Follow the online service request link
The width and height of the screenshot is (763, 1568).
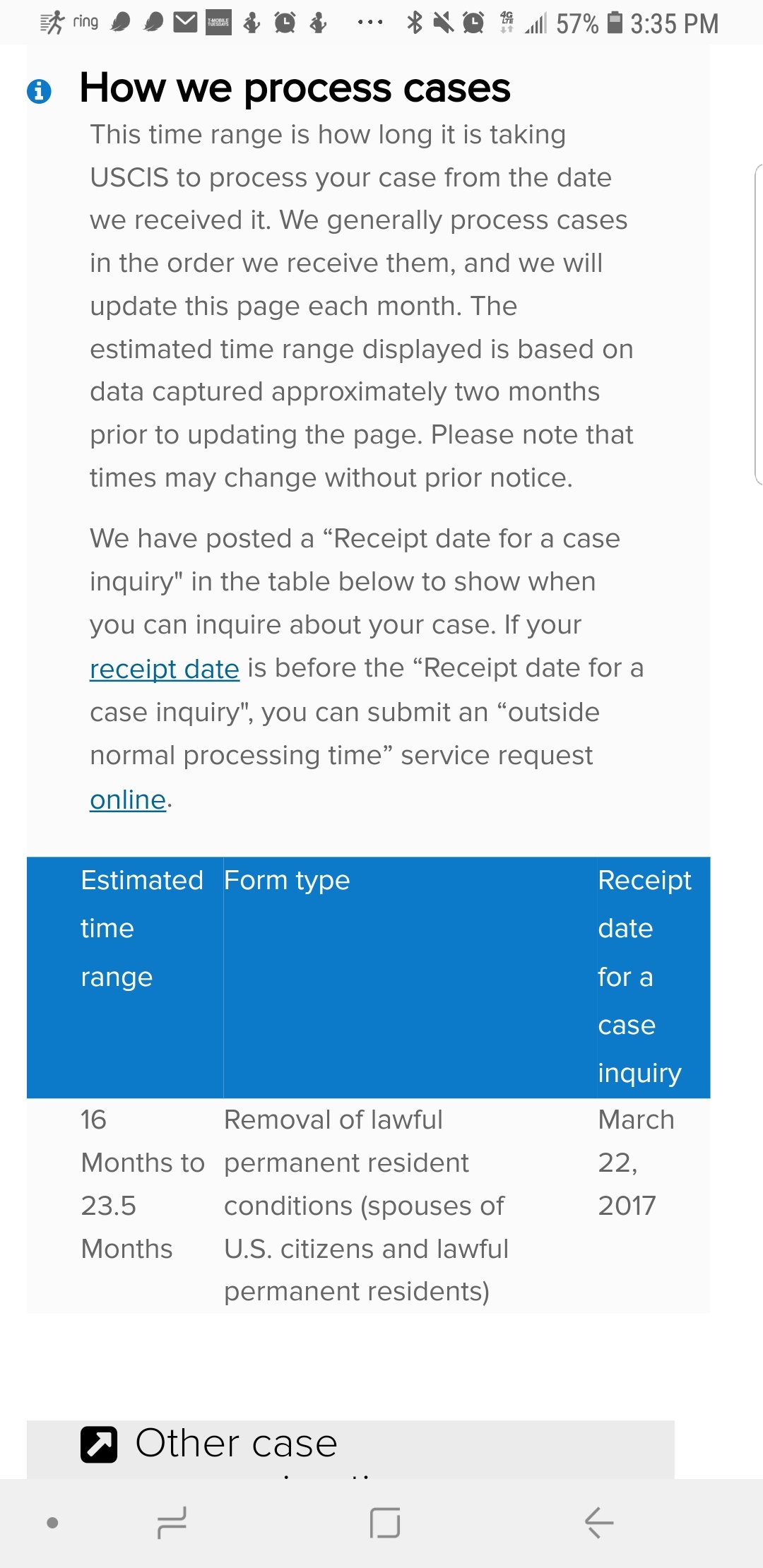click(x=128, y=800)
